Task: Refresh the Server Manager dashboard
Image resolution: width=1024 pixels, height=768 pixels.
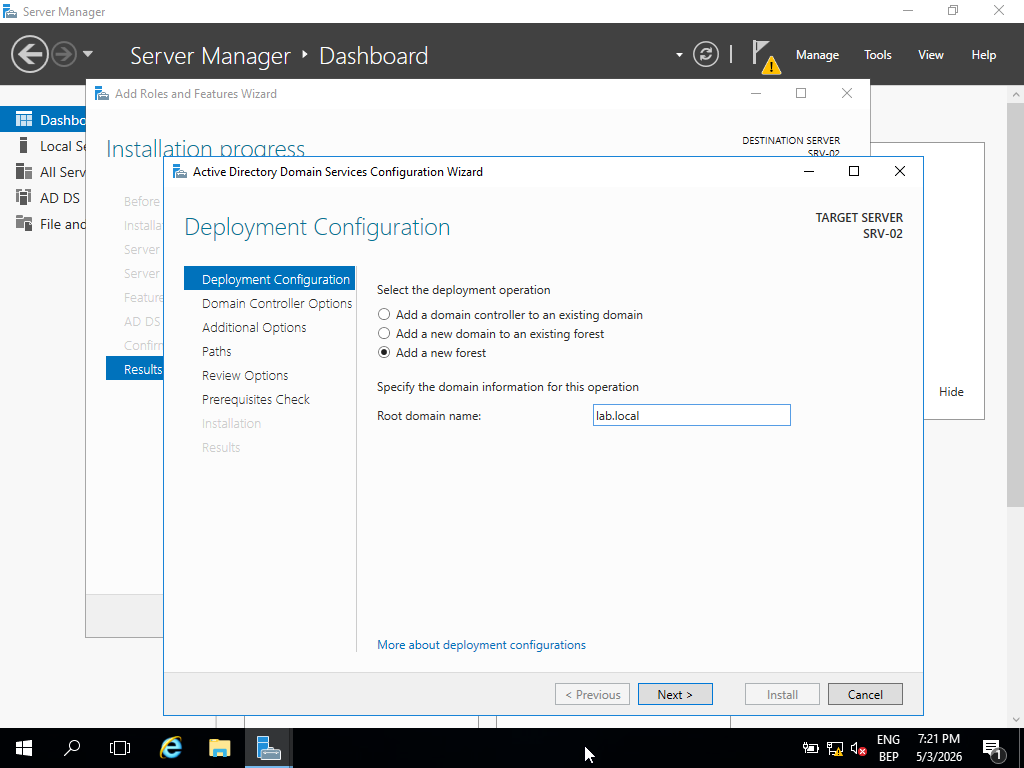Action: tap(705, 54)
